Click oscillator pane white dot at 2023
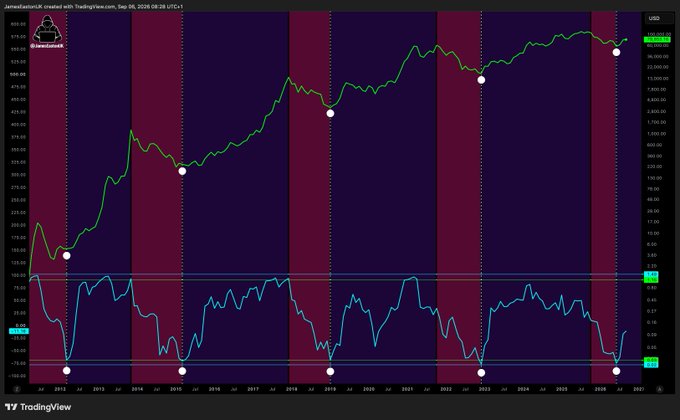 (481, 372)
